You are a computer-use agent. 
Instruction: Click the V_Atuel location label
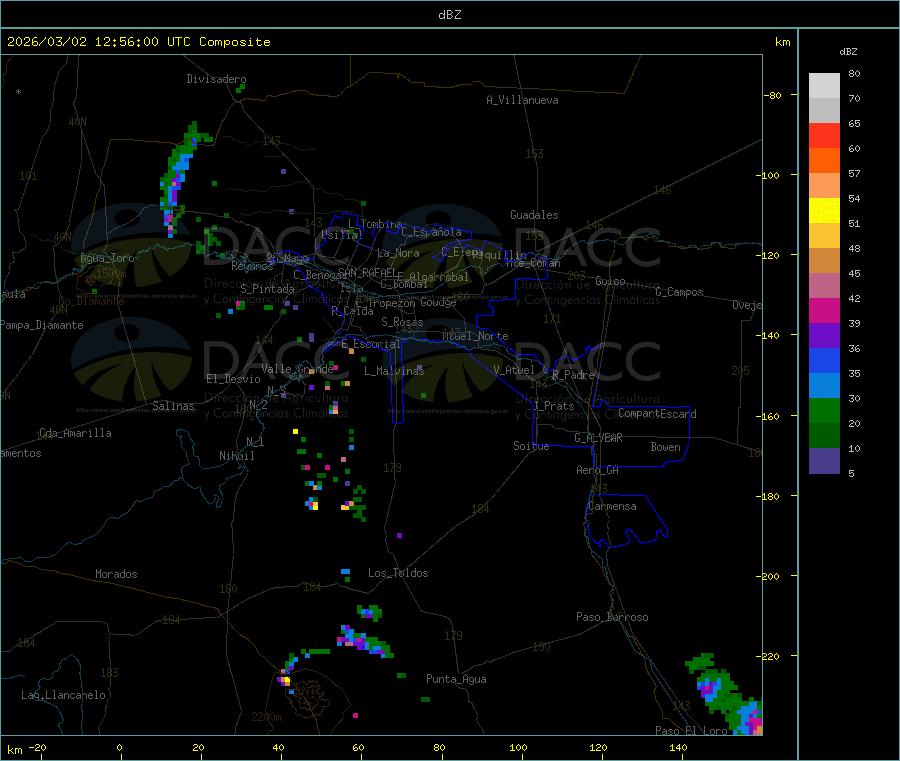coord(514,370)
